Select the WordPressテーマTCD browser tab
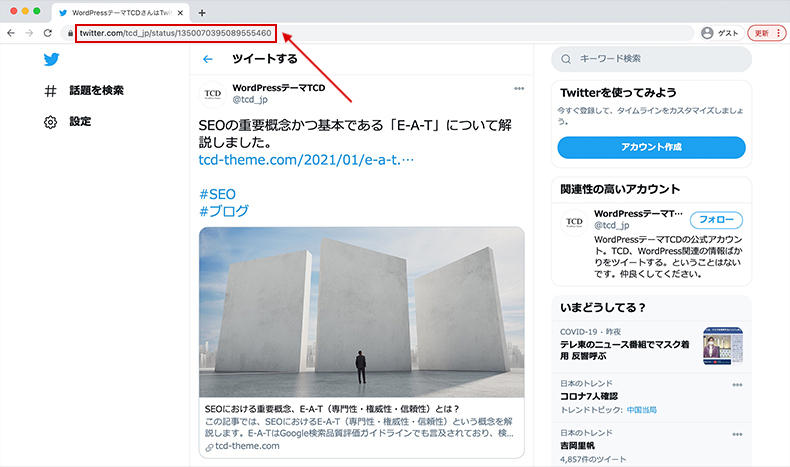Viewport: 790px width, 467px height. tap(120, 13)
